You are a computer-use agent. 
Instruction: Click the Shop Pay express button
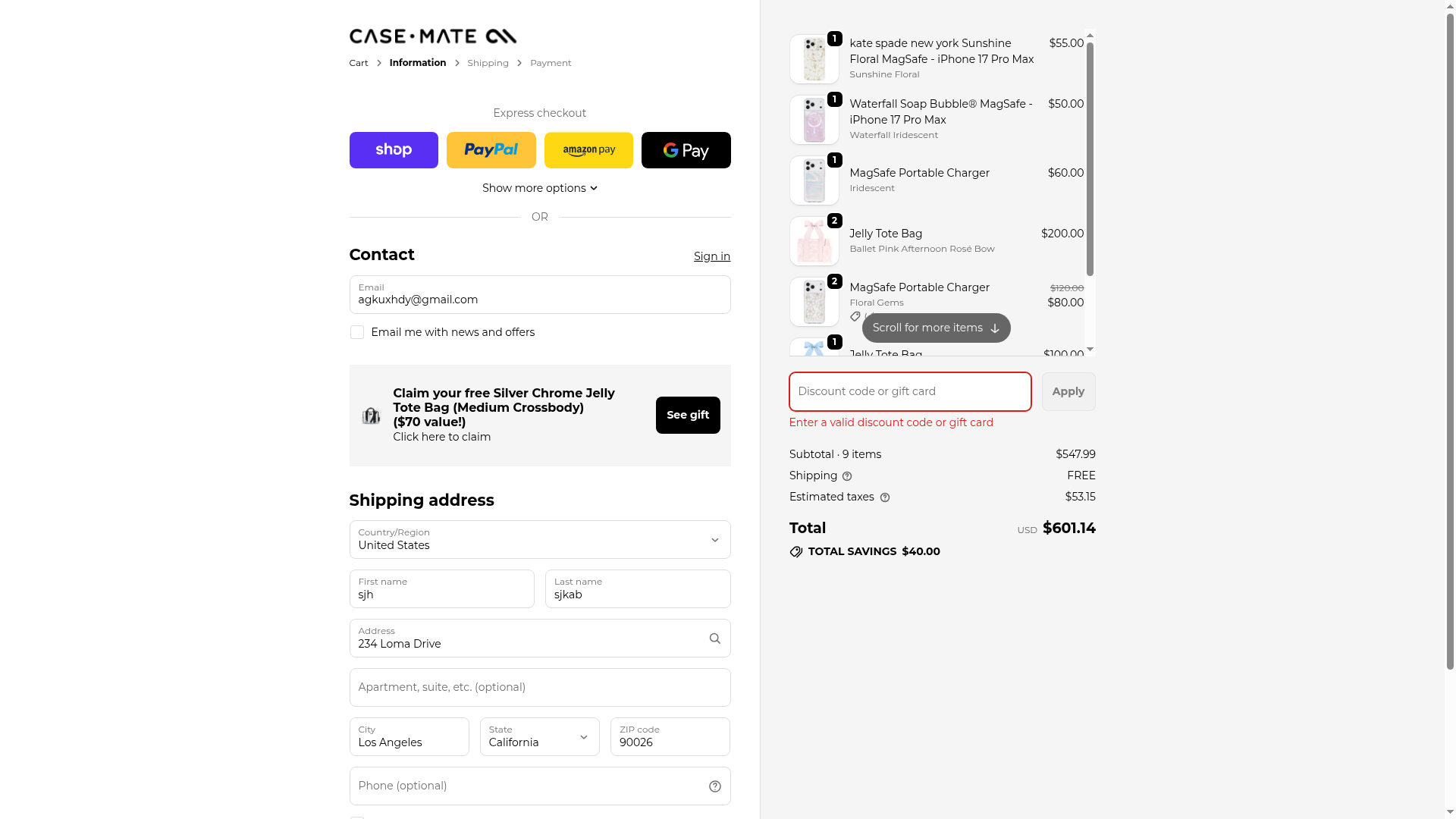pos(394,150)
